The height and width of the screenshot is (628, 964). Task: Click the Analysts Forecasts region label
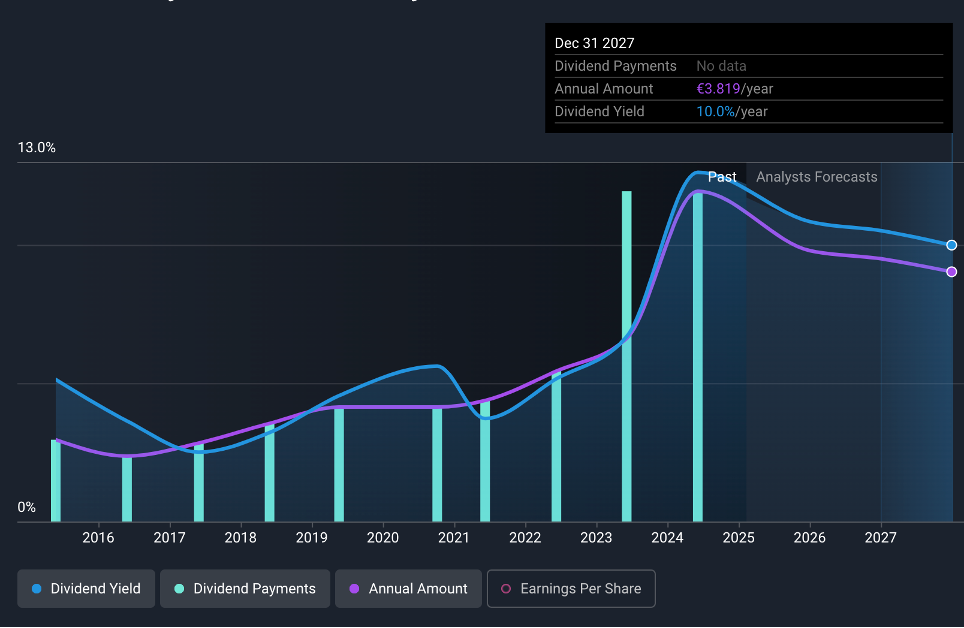(x=816, y=177)
